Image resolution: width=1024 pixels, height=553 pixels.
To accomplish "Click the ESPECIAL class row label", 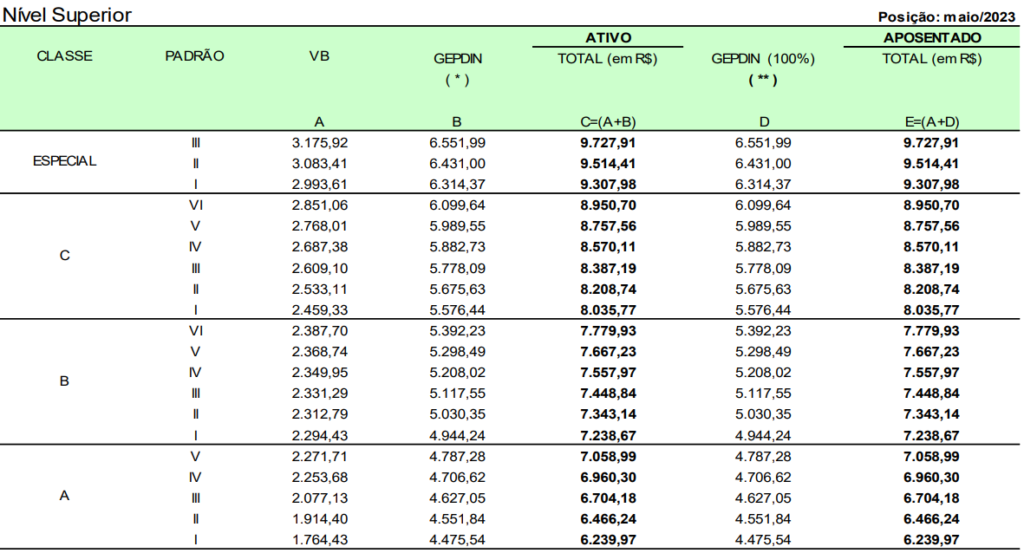I will 64,162.
